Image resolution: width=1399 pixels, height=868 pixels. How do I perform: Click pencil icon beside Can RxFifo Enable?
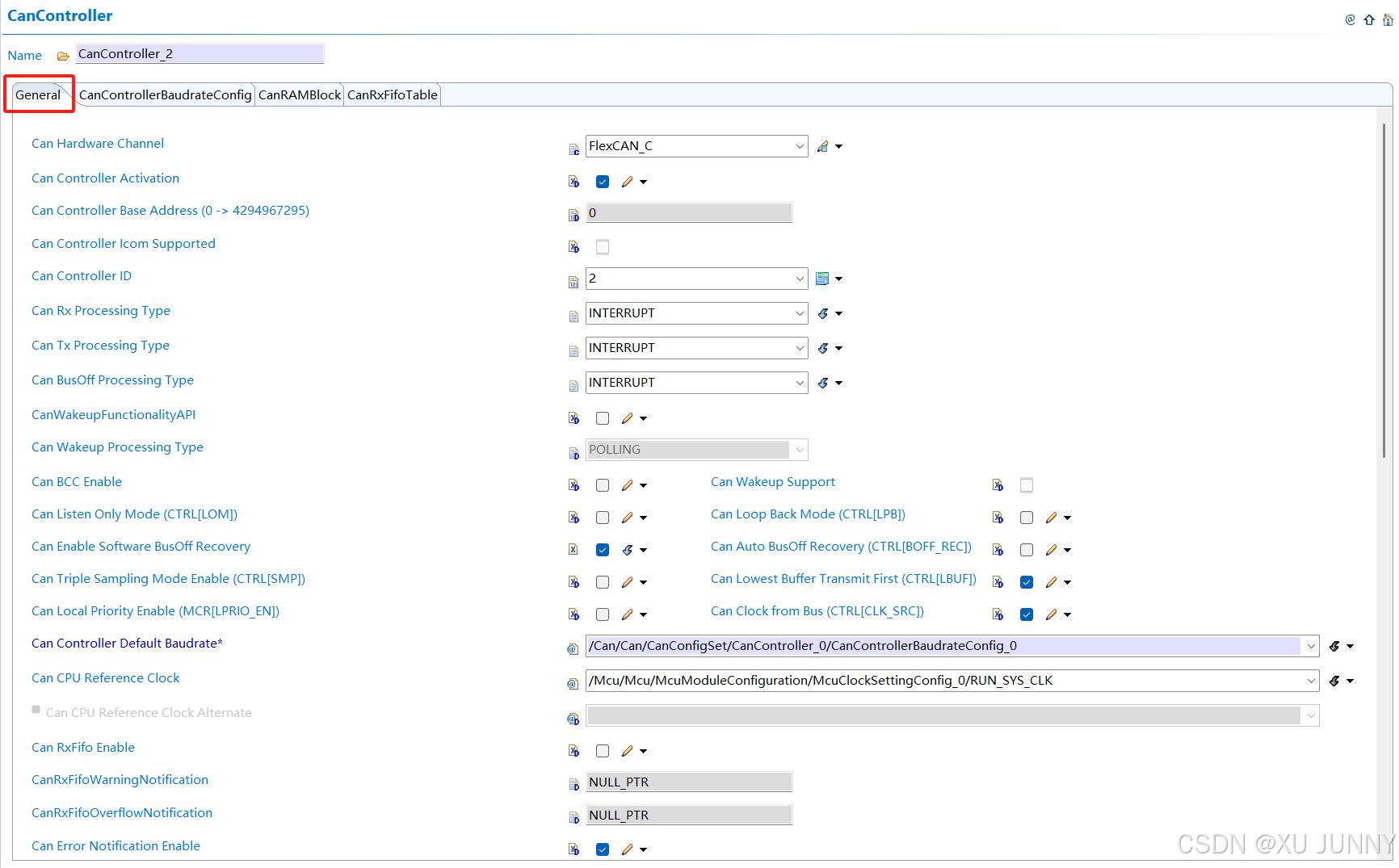tap(628, 751)
